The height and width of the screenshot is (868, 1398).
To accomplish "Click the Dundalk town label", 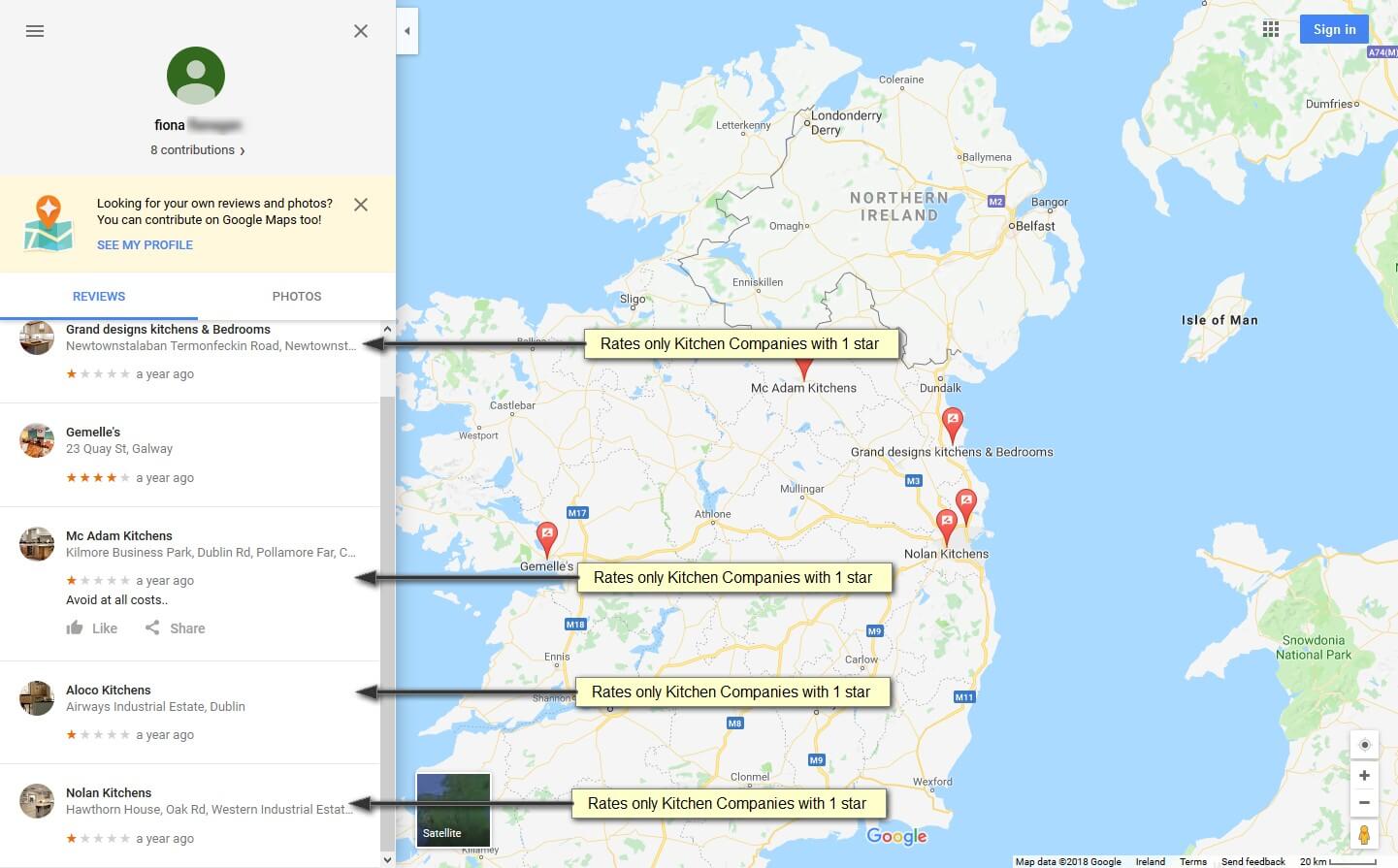I will point(940,388).
